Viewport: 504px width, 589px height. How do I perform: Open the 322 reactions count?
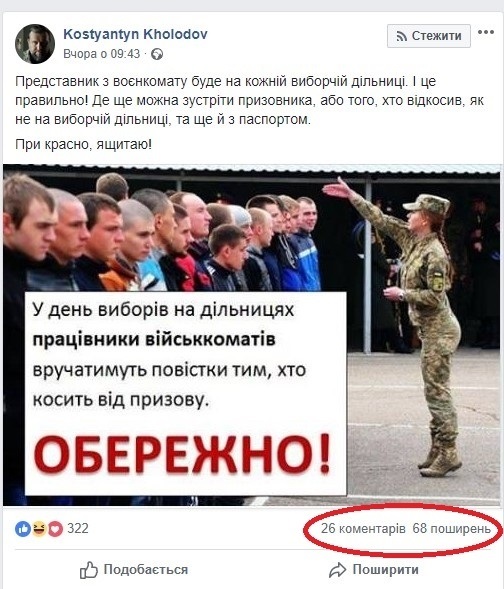78,529
